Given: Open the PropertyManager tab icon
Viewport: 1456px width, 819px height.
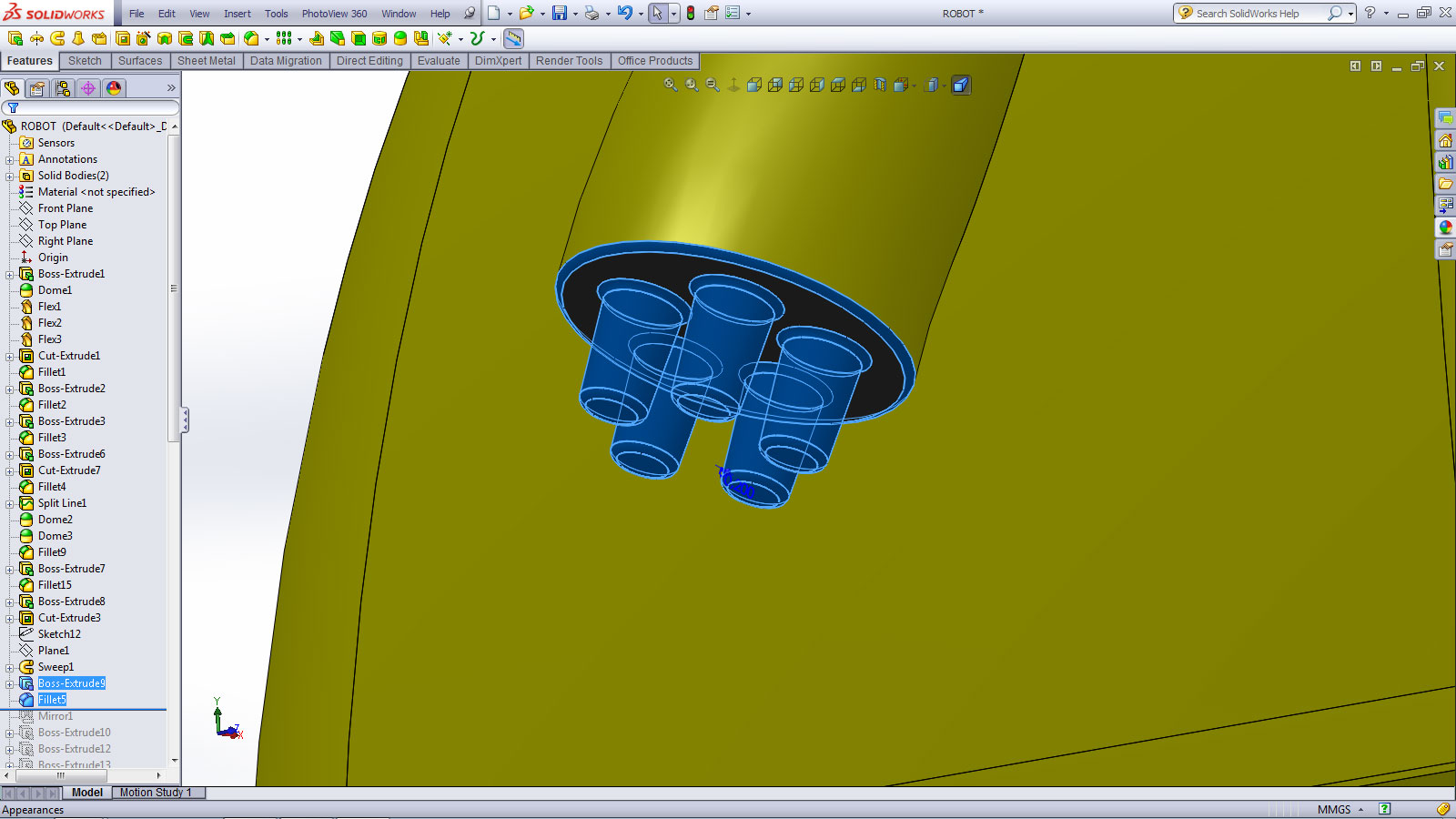Looking at the screenshot, I should click(37, 88).
